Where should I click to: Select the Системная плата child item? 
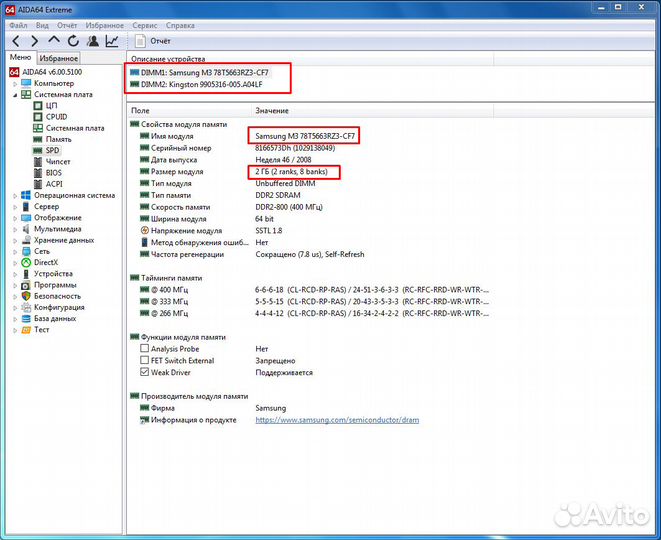pos(69,128)
